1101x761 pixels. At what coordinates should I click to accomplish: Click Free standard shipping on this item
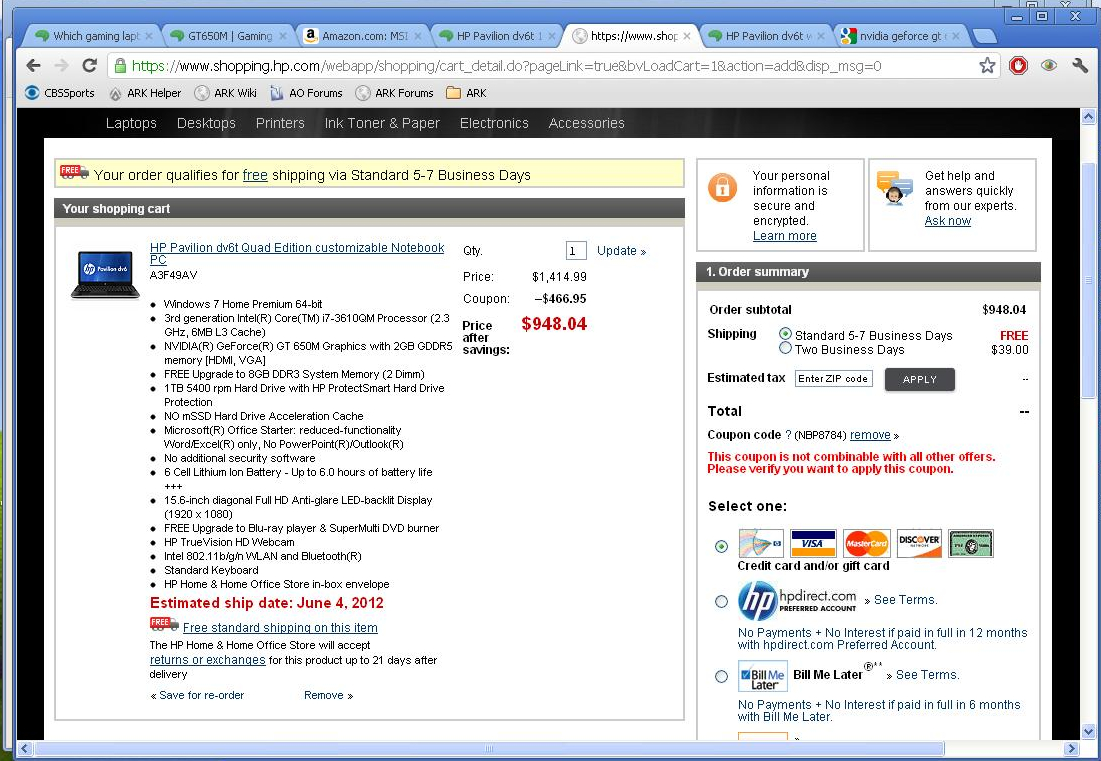coord(280,628)
